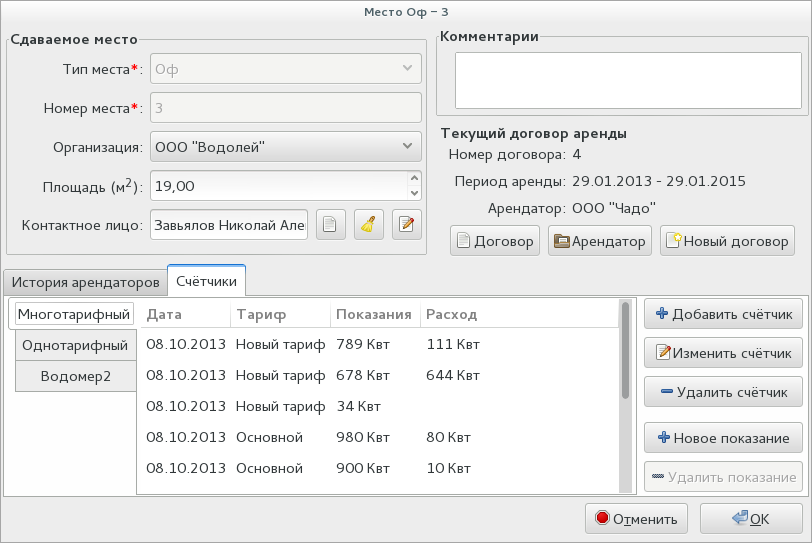Click Добавить счётчик button
The image size is (812, 543).
coord(723,314)
